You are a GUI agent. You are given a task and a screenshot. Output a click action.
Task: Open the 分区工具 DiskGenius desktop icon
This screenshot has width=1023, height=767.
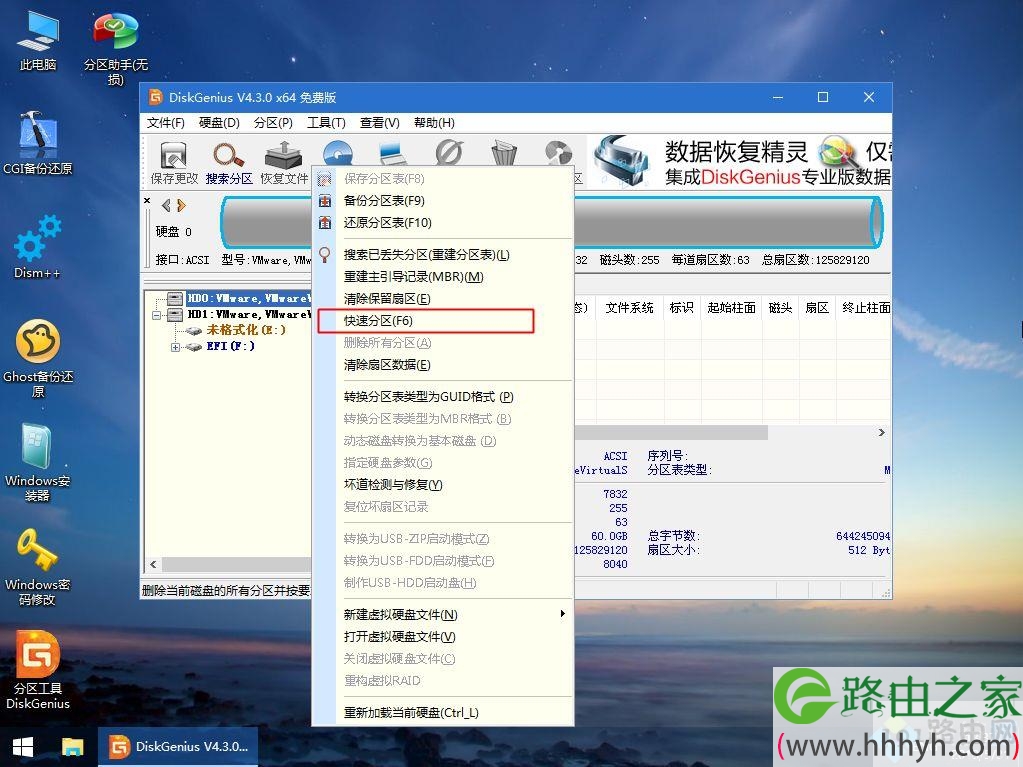pos(38,669)
